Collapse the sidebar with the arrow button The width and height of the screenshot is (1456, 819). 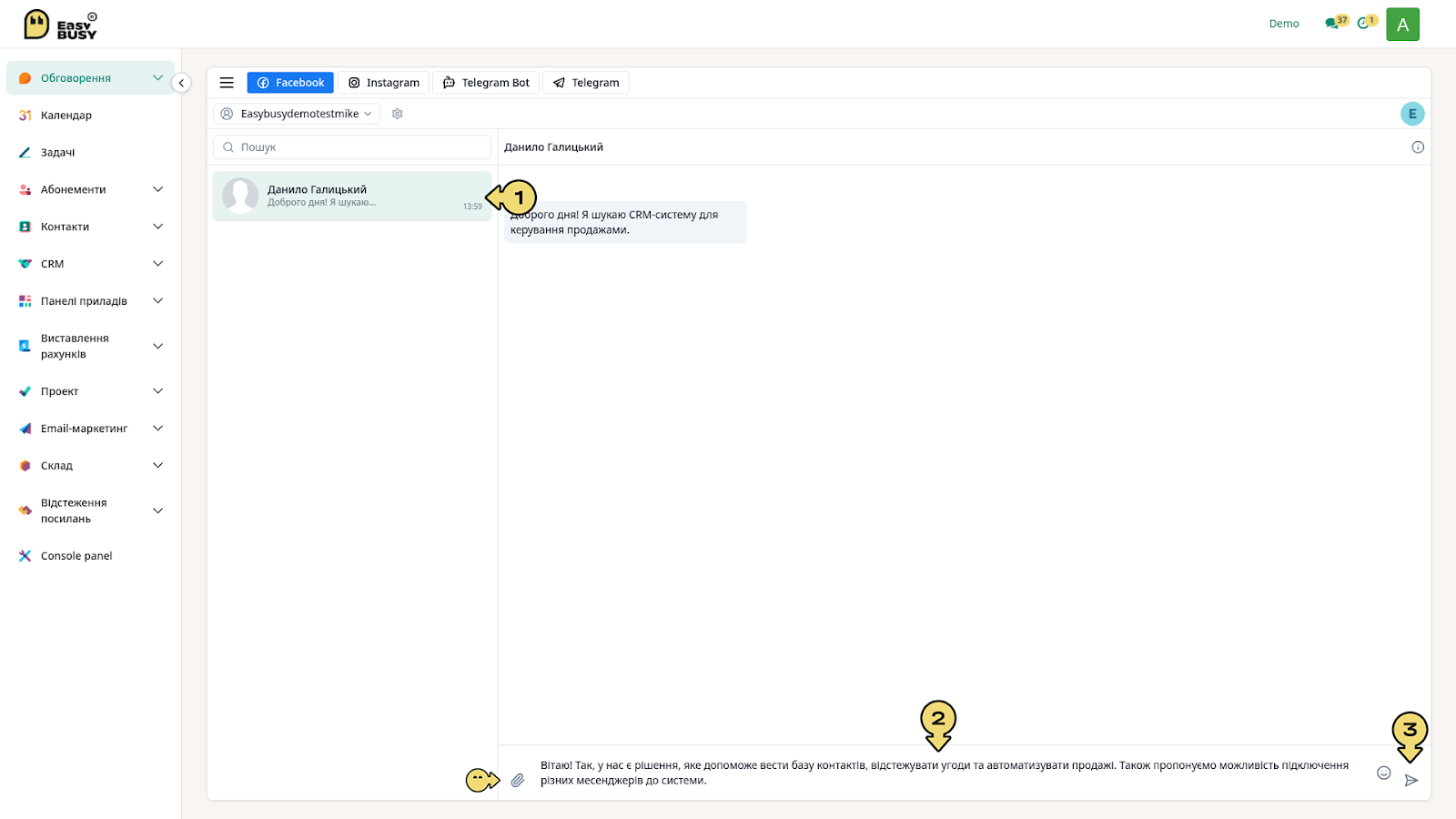pyautogui.click(x=181, y=83)
